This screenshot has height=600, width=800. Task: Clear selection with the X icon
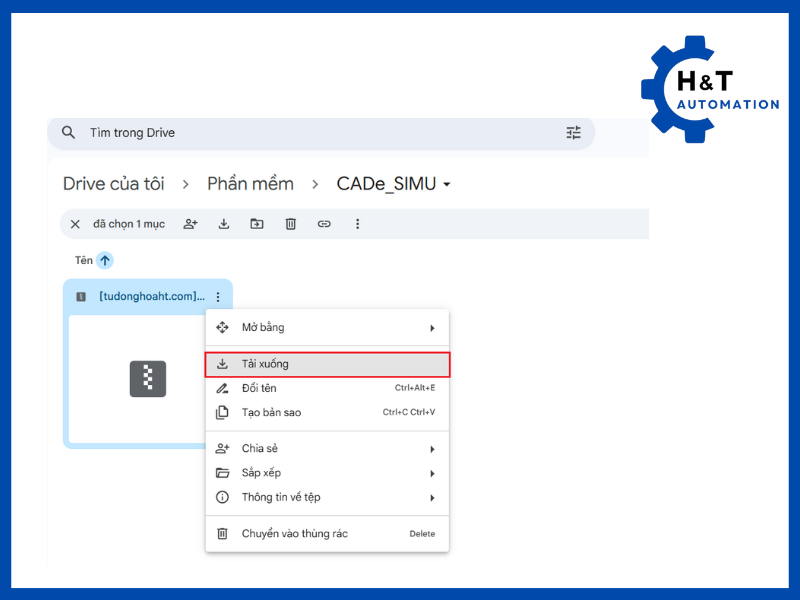point(75,224)
